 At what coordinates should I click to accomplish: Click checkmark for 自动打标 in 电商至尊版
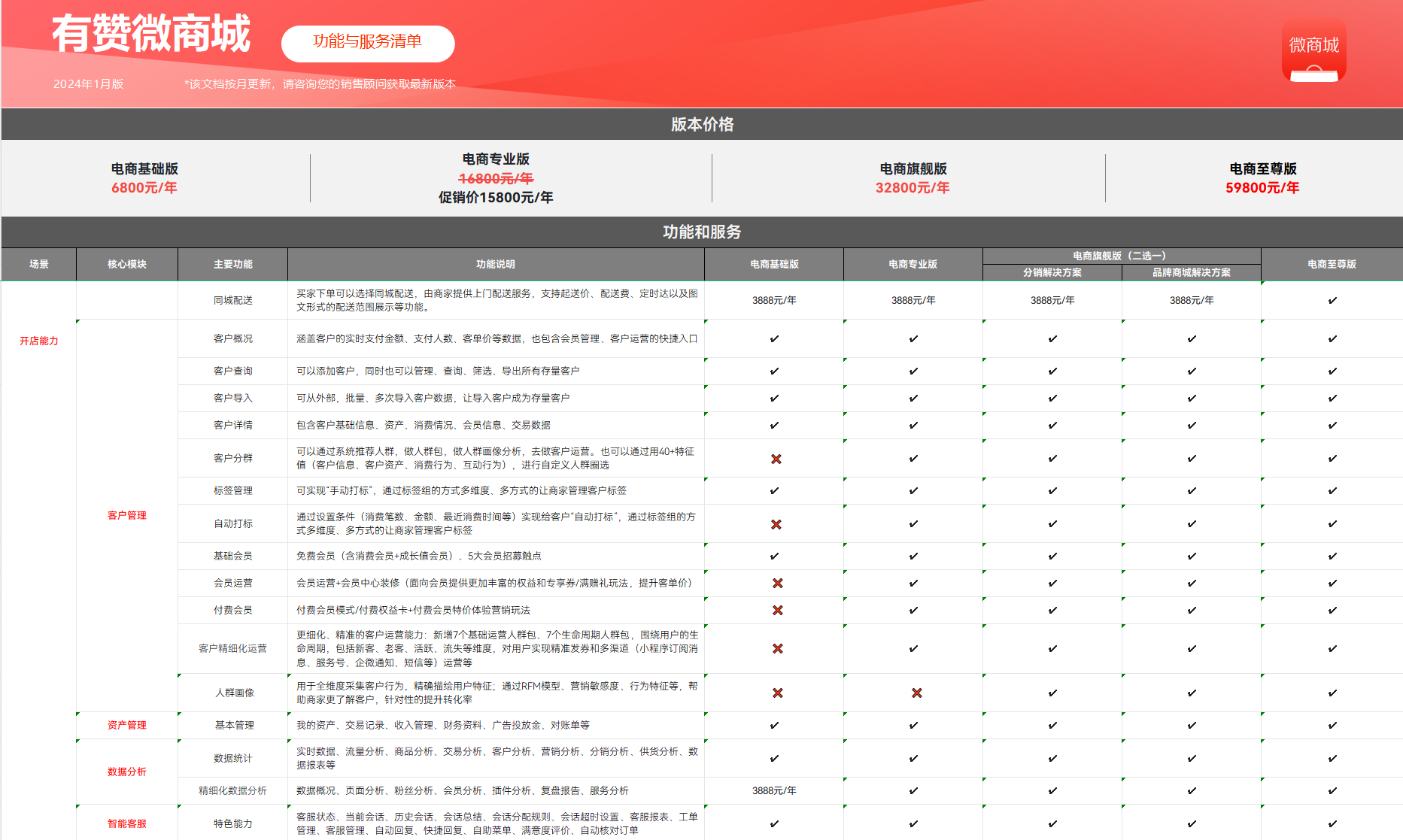1332,523
